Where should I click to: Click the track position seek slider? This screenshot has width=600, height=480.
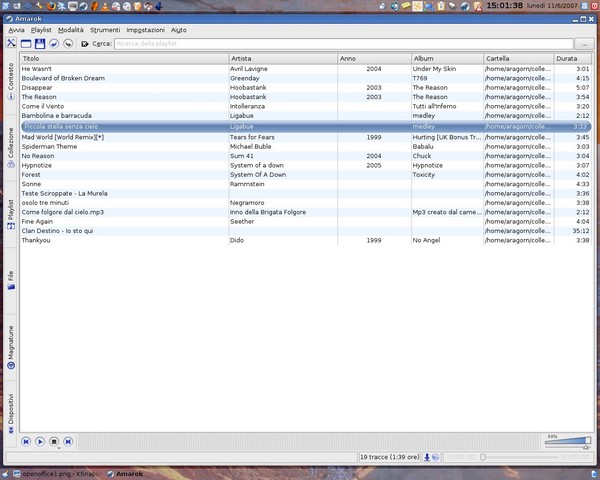coord(518,457)
